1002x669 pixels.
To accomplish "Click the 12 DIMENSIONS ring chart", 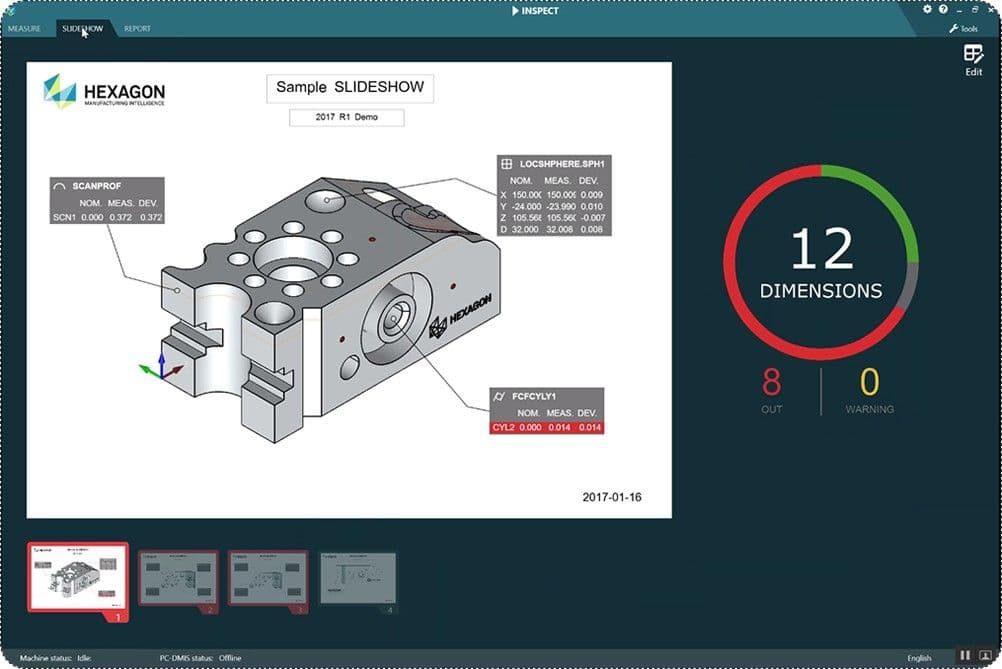I will click(821, 262).
